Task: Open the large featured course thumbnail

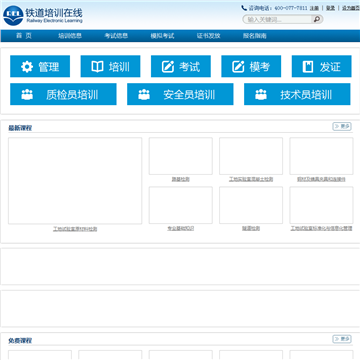Action: pos(75,181)
